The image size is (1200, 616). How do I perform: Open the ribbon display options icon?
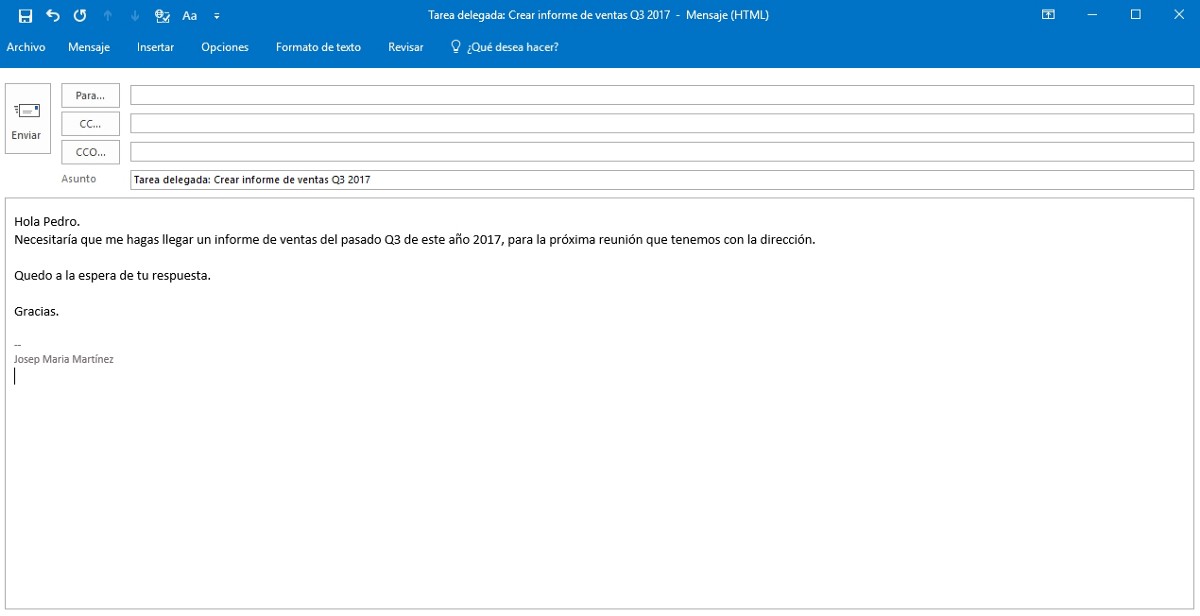point(1048,15)
